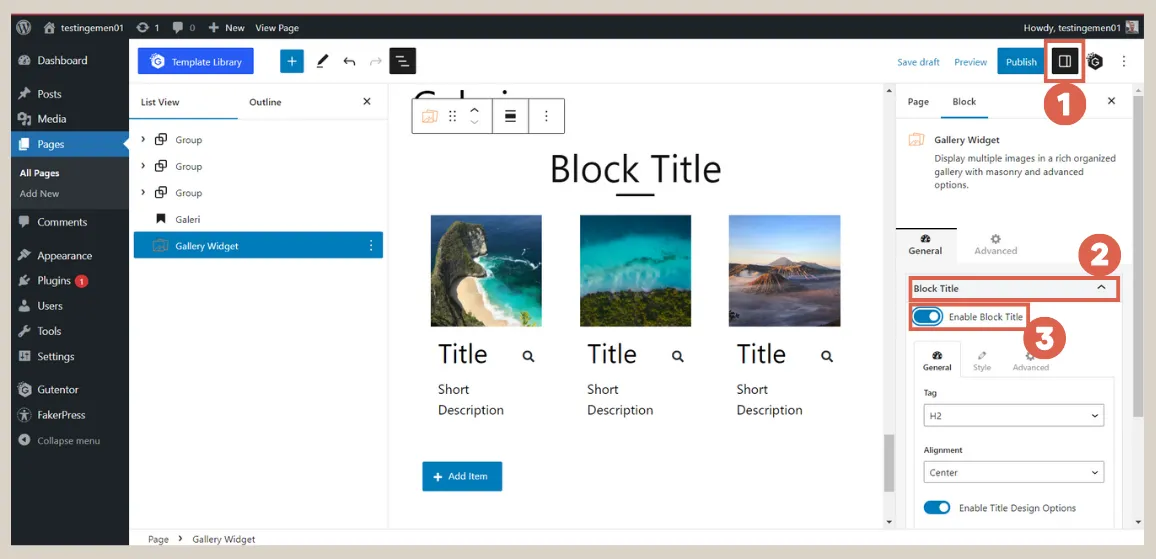The width and height of the screenshot is (1156, 559).
Task: Switch to the Outline tab
Action: coord(265,102)
